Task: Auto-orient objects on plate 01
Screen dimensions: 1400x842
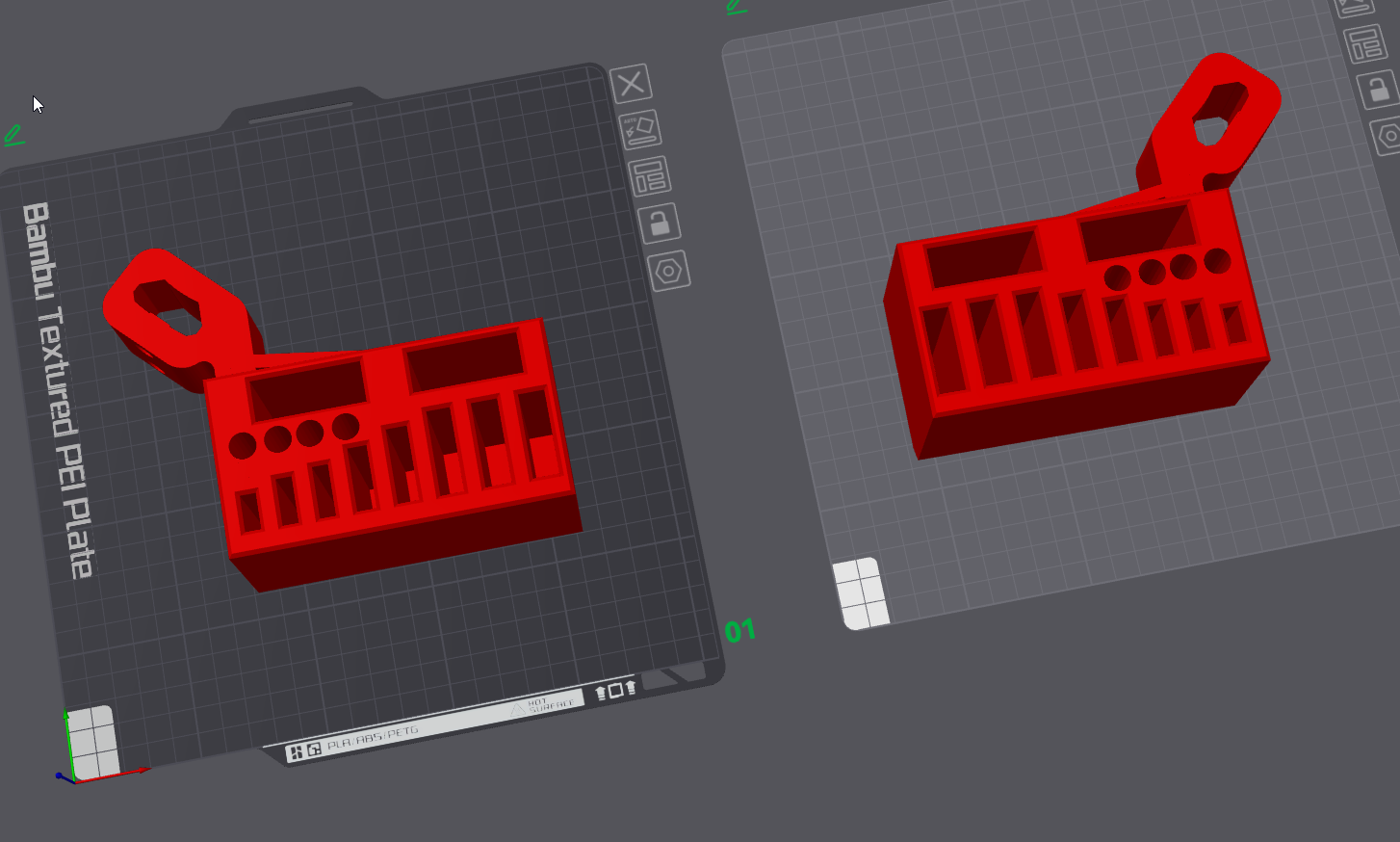Action: (639, 129)
